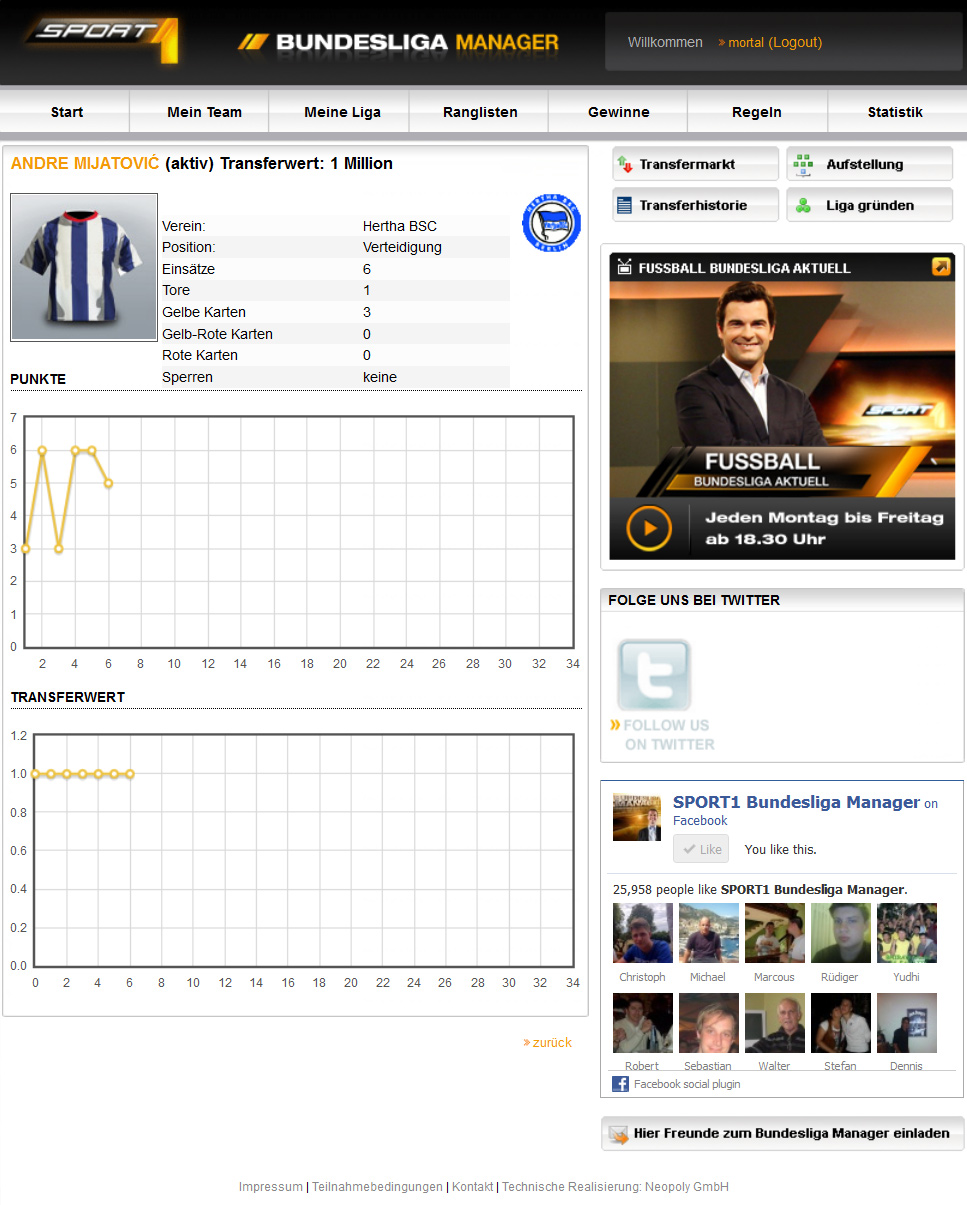Viewport: 967px width, 1205px height.
Task: Click the mortal username link
Action: (746, 43)
